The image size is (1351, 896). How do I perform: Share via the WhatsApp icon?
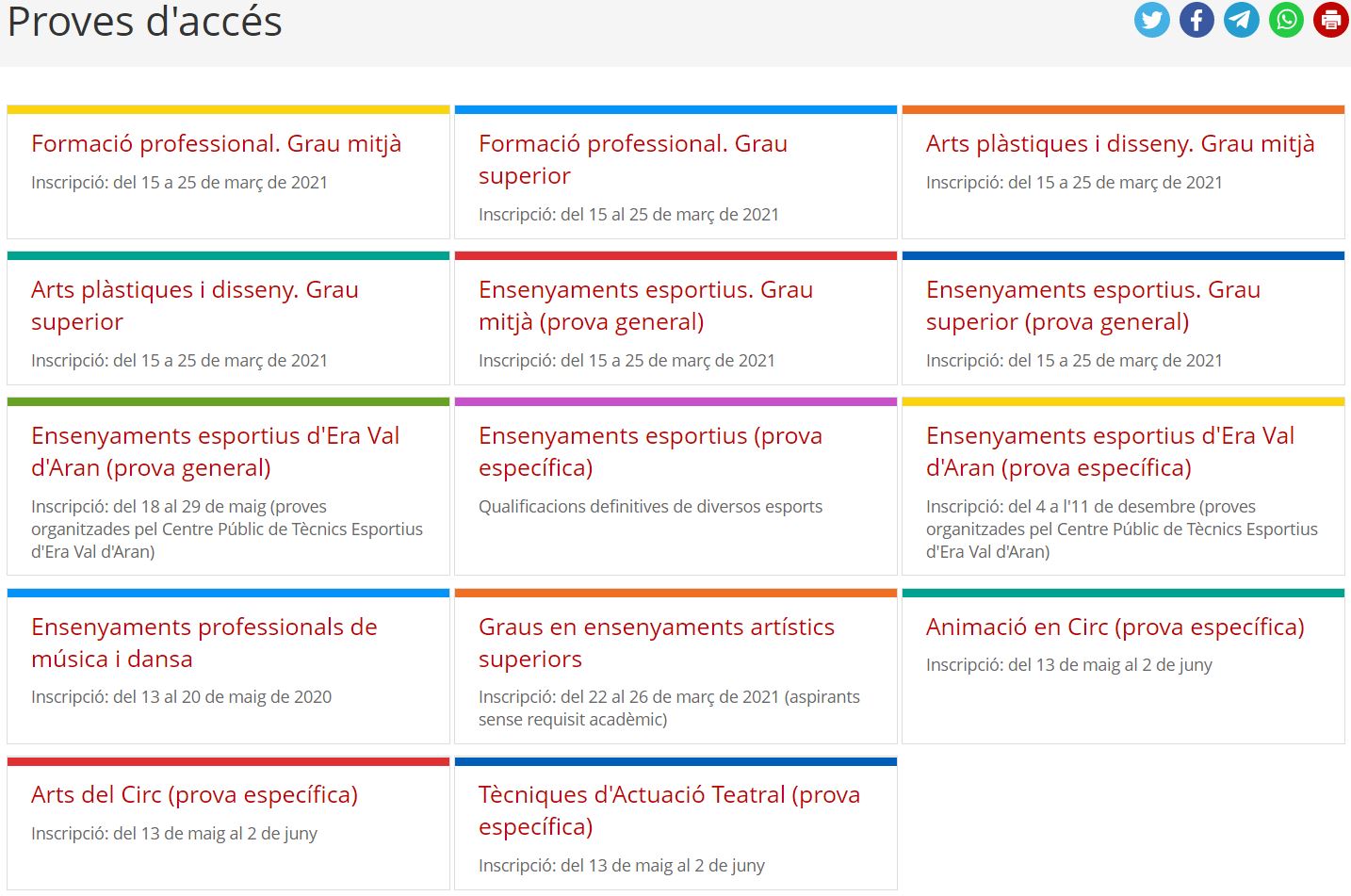pos(1286,20)
